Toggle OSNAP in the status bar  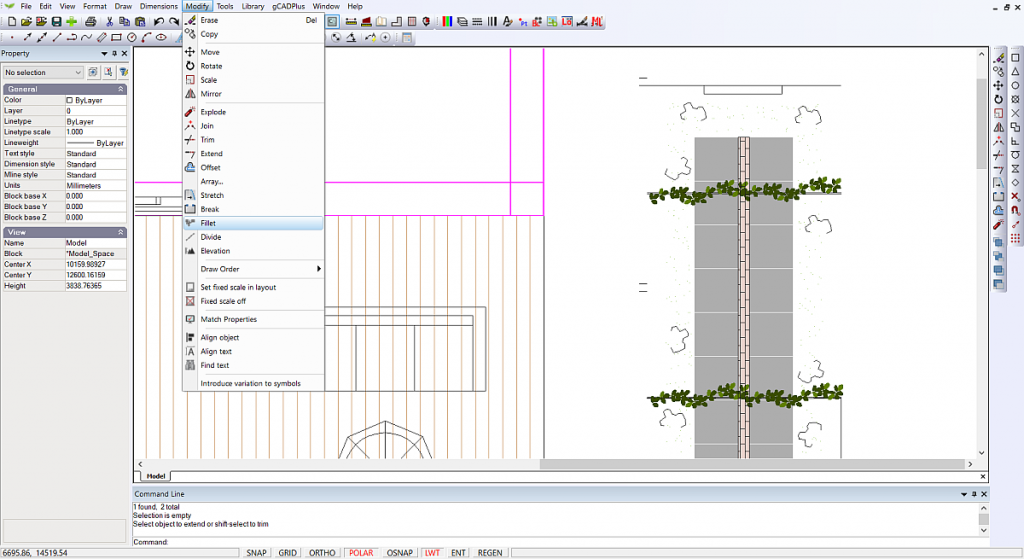point(400,552)
